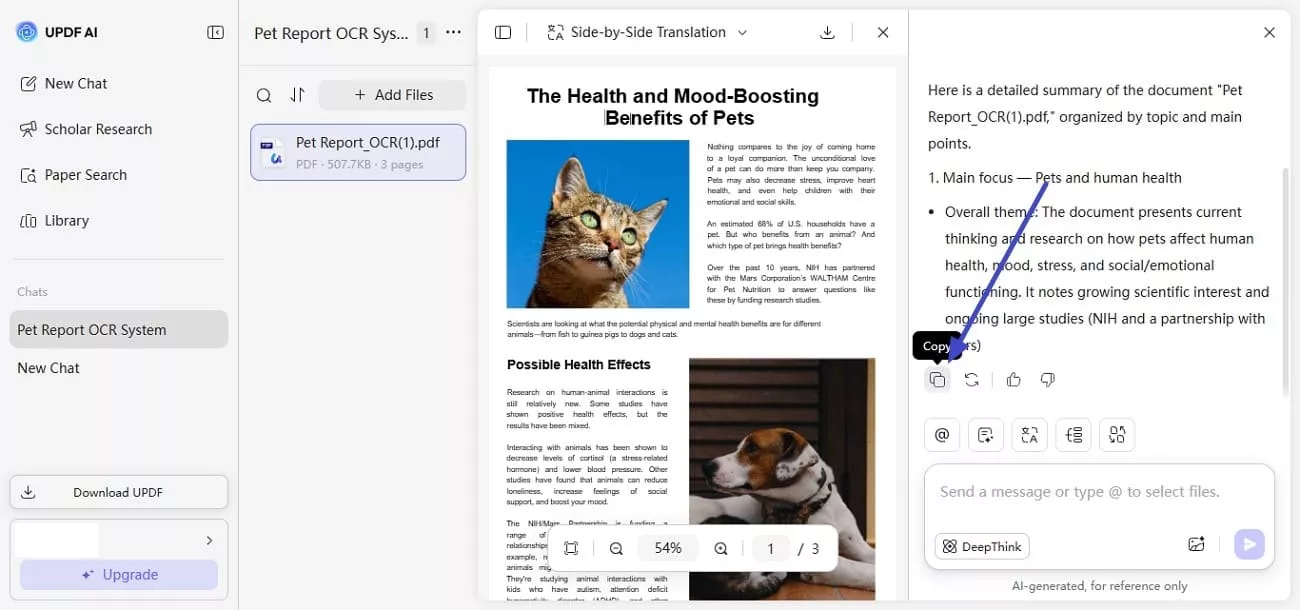Regenerate the AI response

point(971,379)
